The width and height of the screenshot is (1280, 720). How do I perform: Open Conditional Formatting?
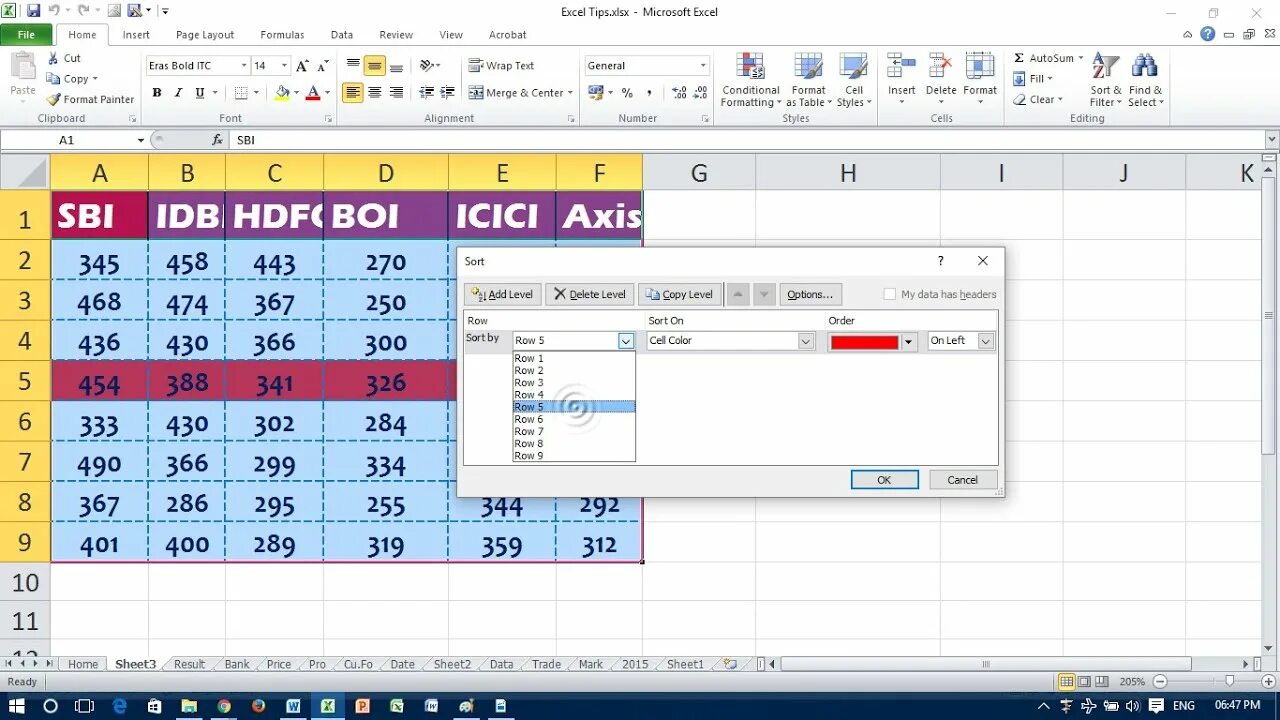point(751,80)
